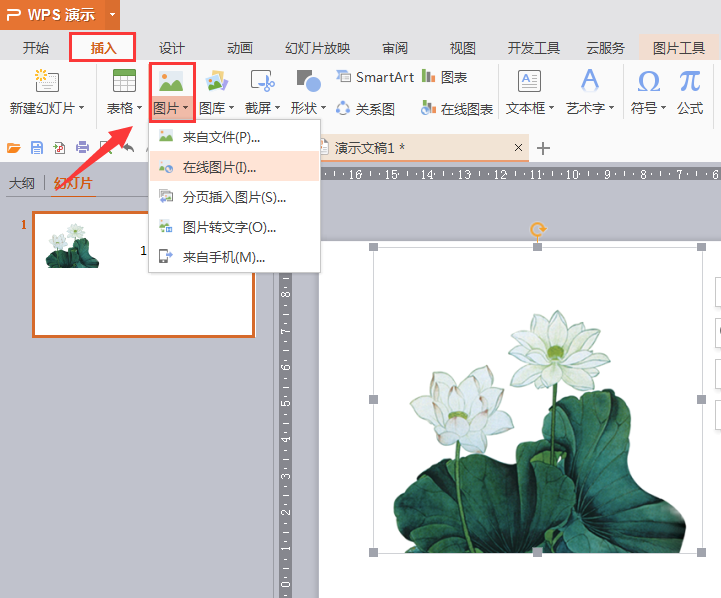Save the document with the disk icon
The height and width of the screenshot is (598, 721).
(36, 148)
